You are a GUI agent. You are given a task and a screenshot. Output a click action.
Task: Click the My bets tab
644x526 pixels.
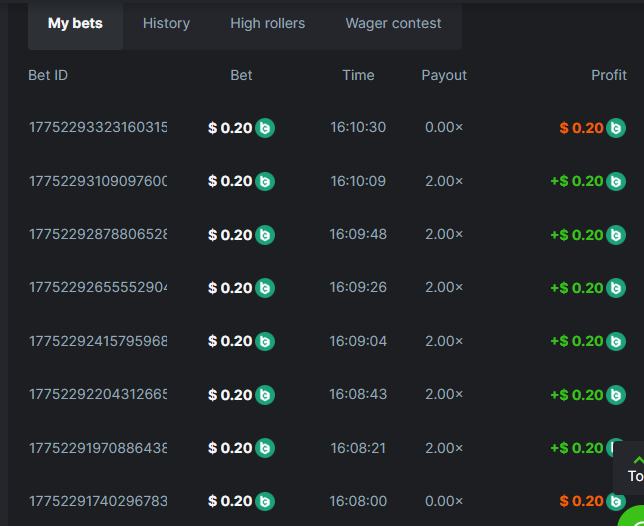75,24
